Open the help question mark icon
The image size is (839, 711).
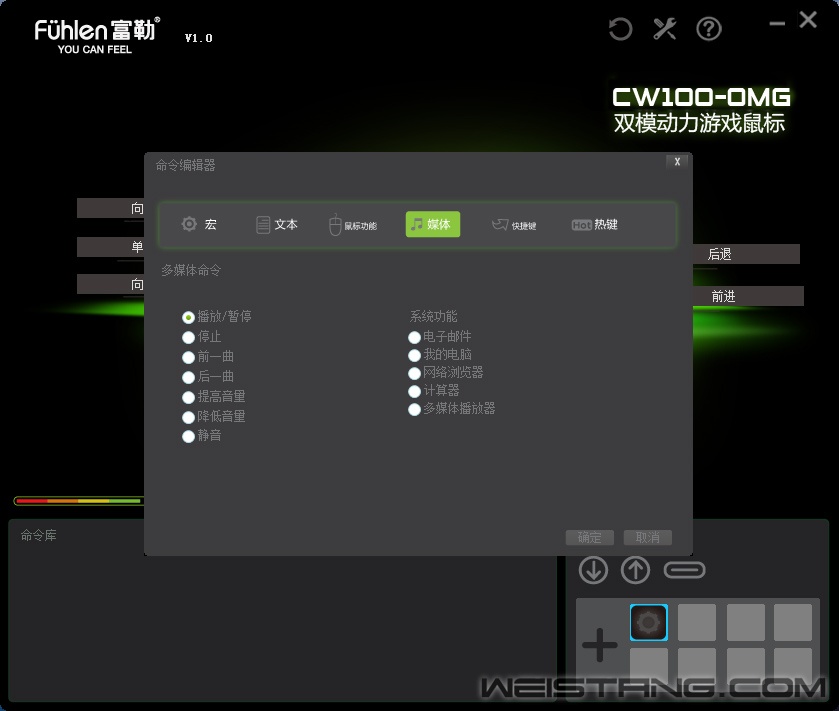click(709, 29)
